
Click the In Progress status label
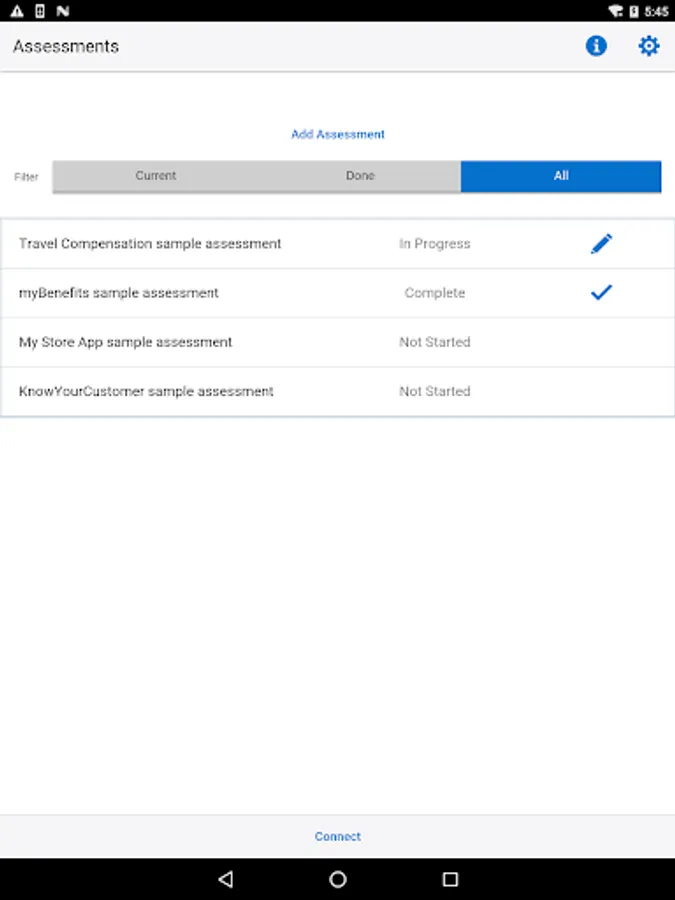[435, 244]
